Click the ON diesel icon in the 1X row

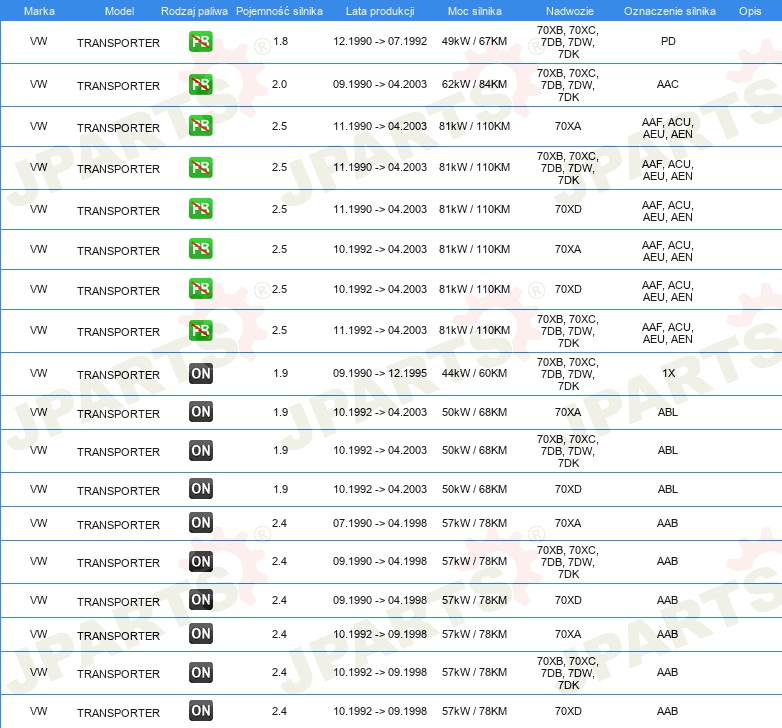[200, 373]
